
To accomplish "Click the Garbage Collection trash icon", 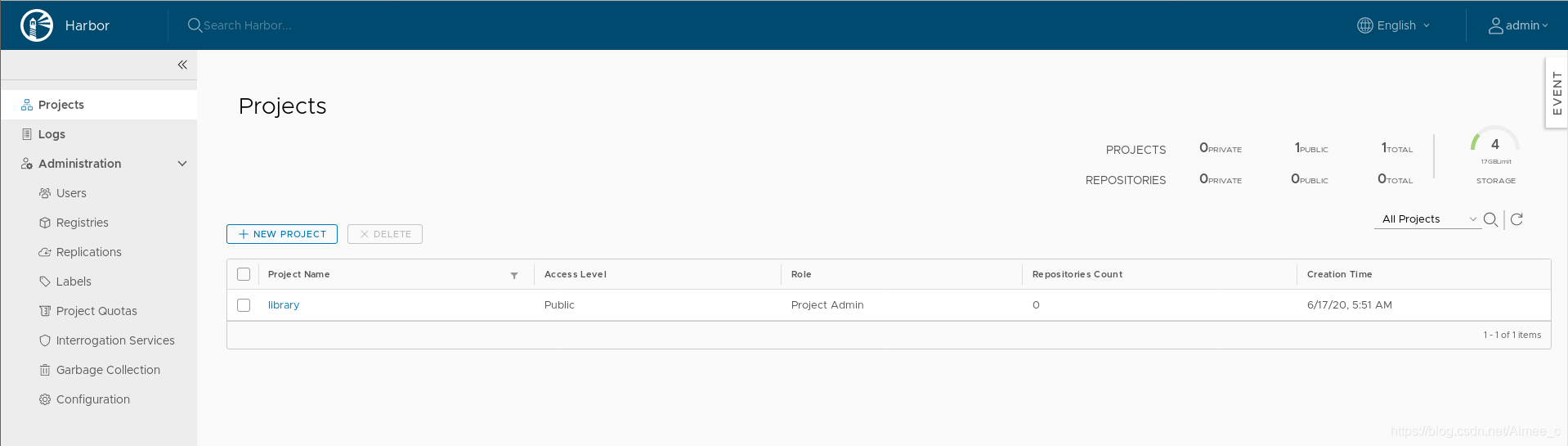I will (x=45, y=370).
